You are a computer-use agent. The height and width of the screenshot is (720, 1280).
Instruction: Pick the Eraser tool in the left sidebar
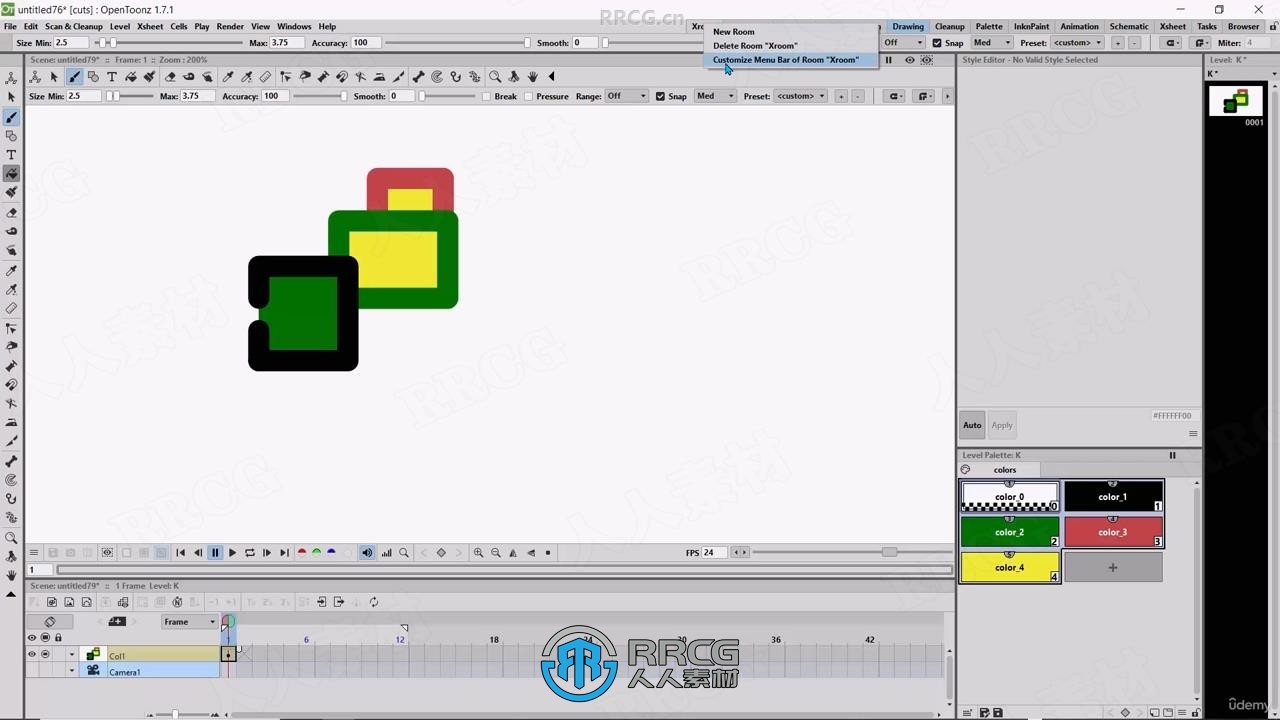coord(11,212)
